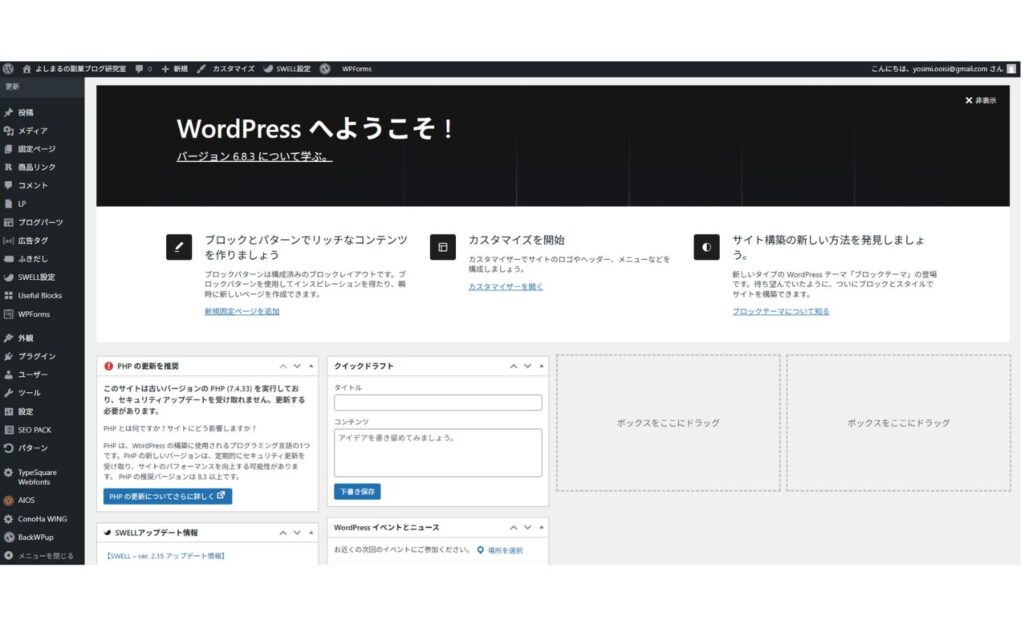Click the user avatar in top right
The width and height of the screenshot is (1024, 628).
point(1012,69)
